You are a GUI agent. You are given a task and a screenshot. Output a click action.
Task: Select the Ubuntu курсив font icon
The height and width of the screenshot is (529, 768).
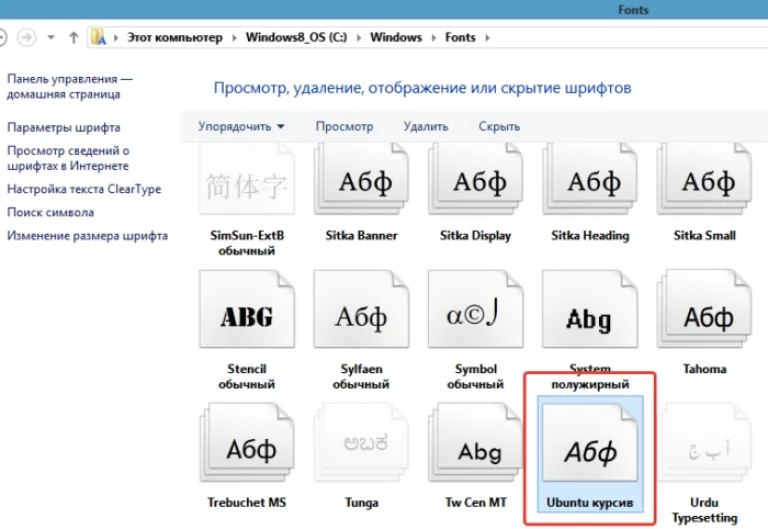590,443
